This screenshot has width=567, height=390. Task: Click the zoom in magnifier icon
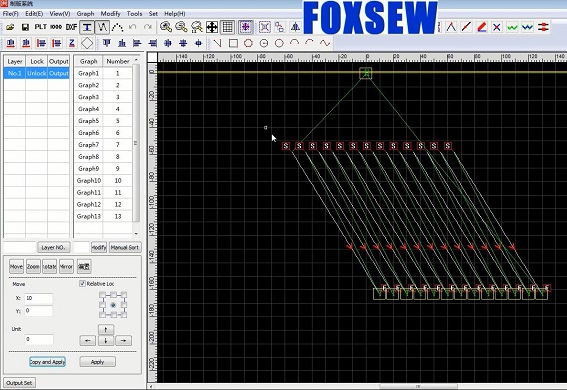tap(166, 27)
